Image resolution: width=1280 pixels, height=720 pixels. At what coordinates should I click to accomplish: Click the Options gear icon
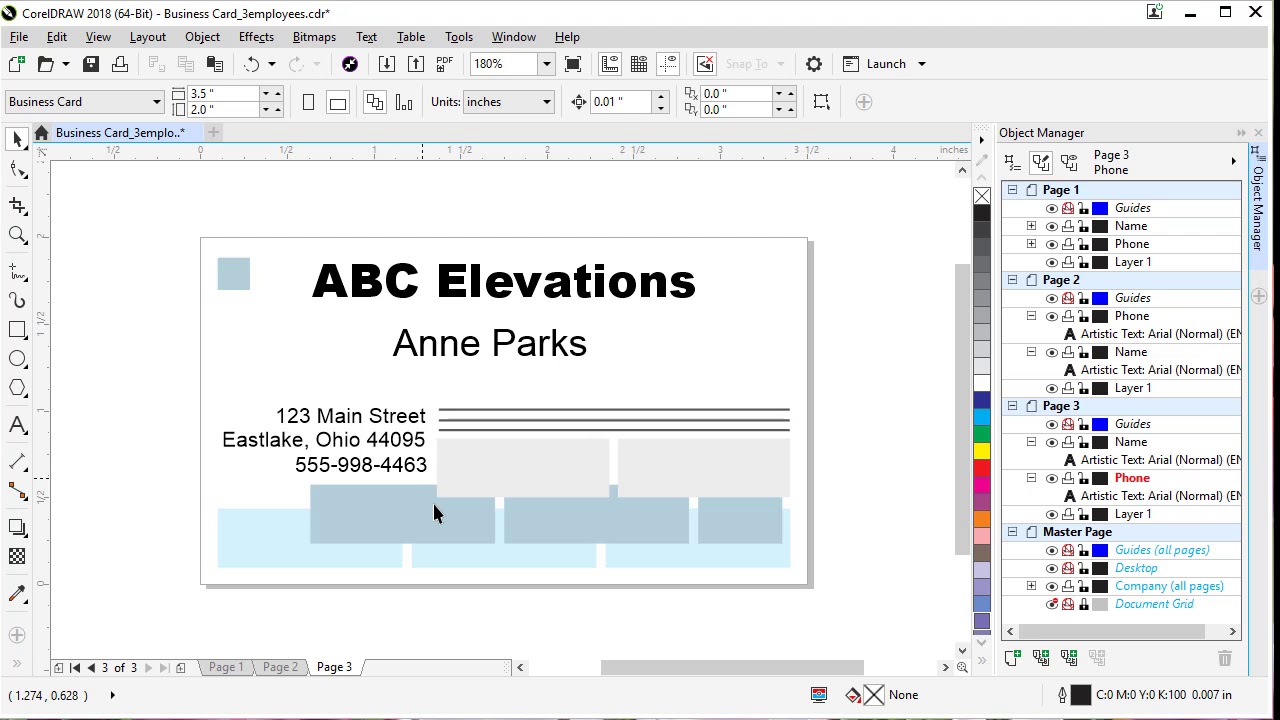pos(814,64)
